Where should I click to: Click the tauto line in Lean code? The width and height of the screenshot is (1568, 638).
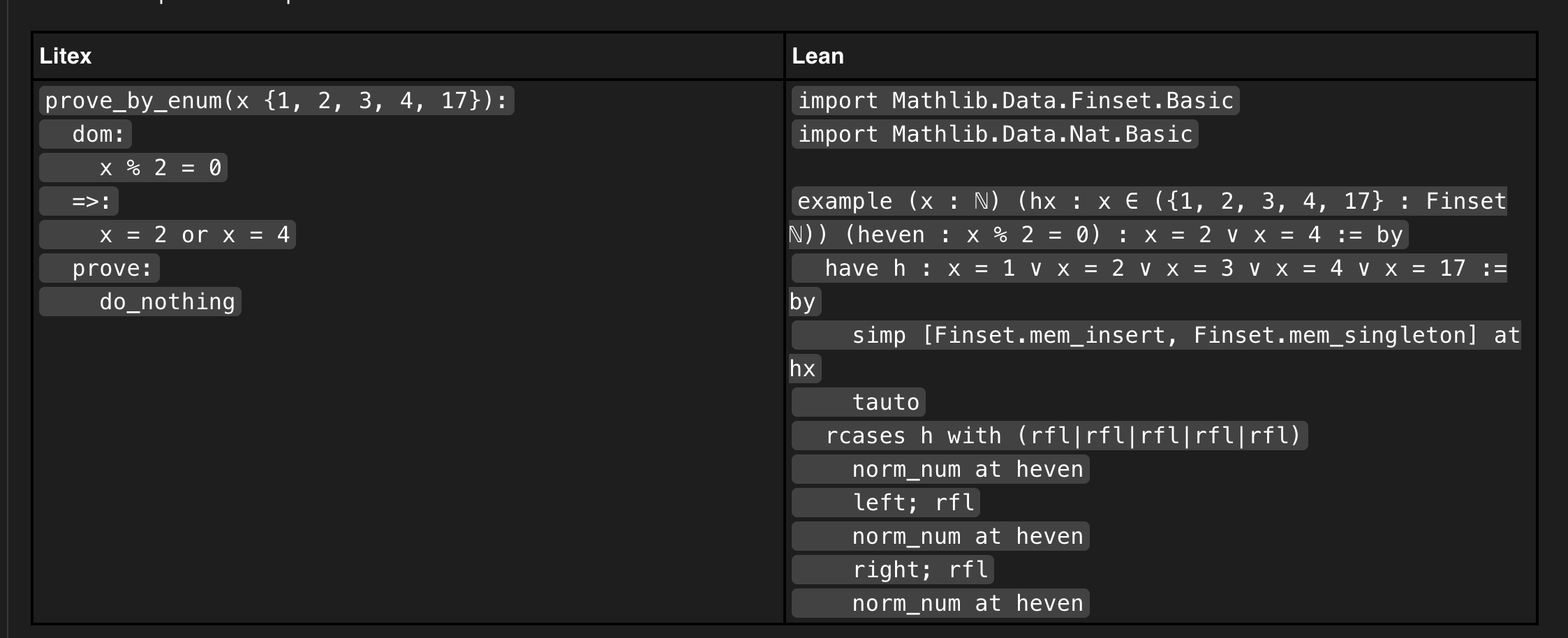(859, 402)
